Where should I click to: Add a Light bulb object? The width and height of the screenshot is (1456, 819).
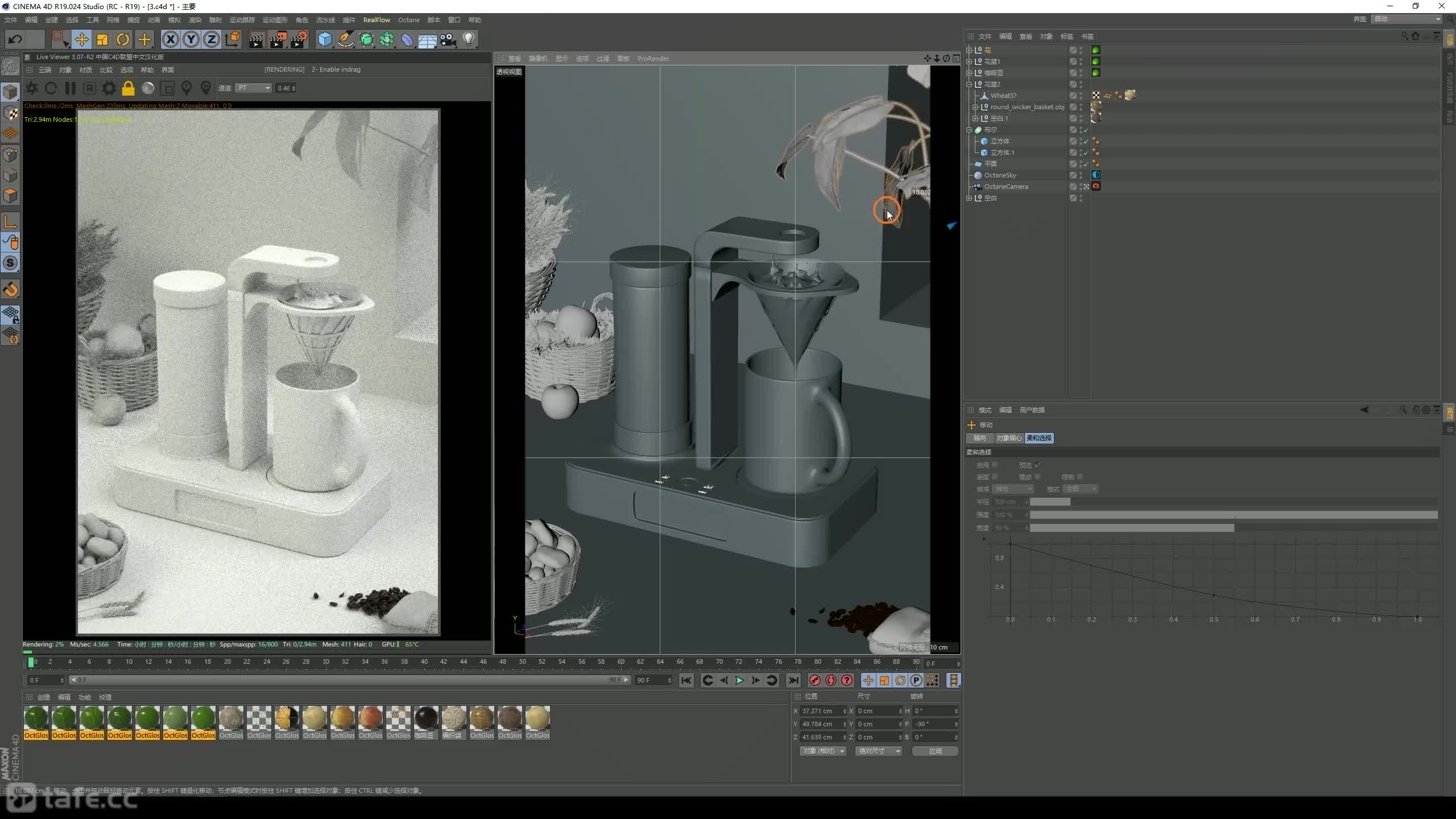(469, 39)
